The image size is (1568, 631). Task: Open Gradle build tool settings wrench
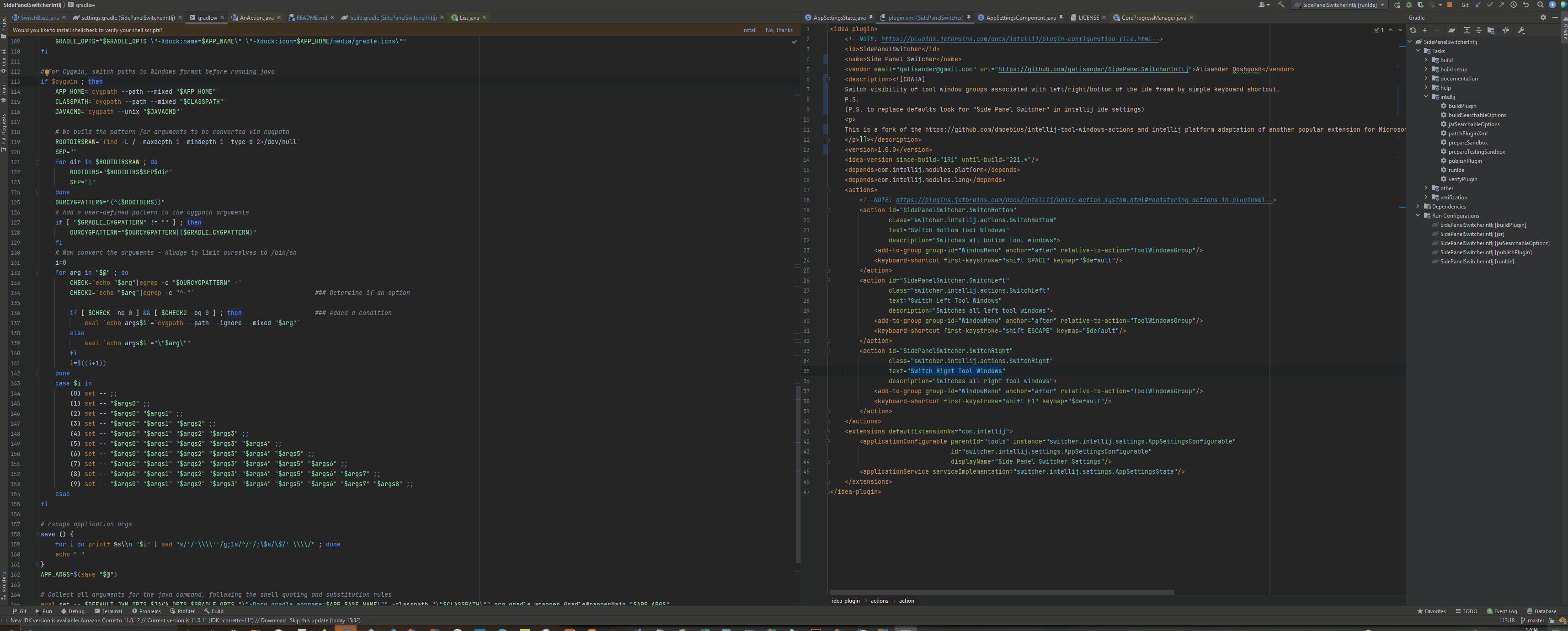[x=1520, y=30]
